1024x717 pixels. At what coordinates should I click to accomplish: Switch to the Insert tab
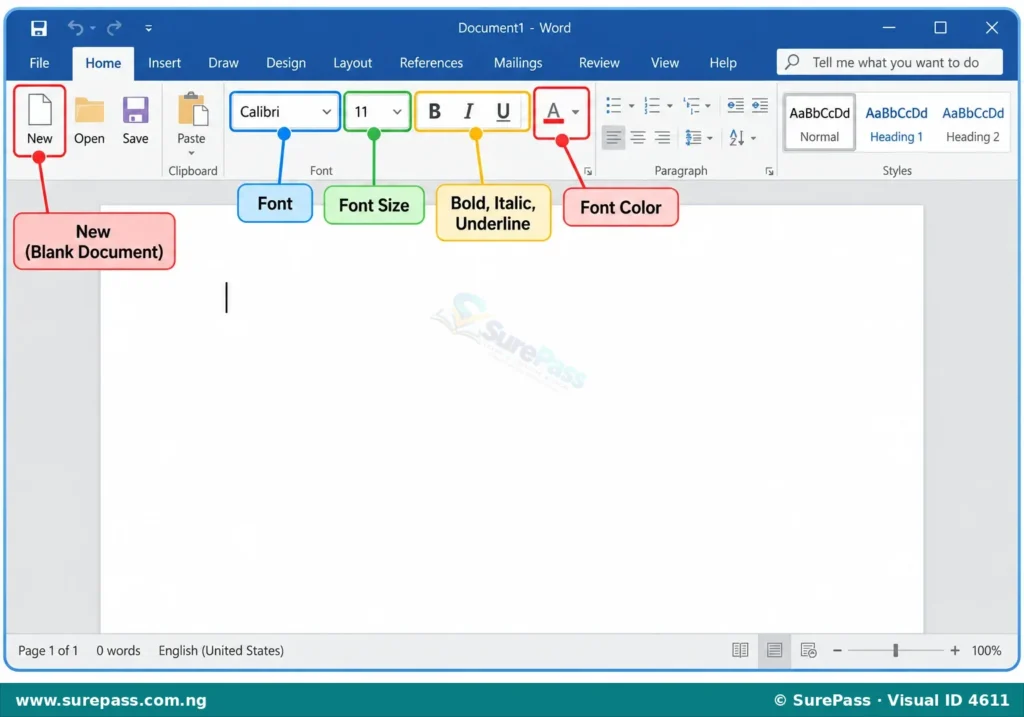[x=164, y=63]
